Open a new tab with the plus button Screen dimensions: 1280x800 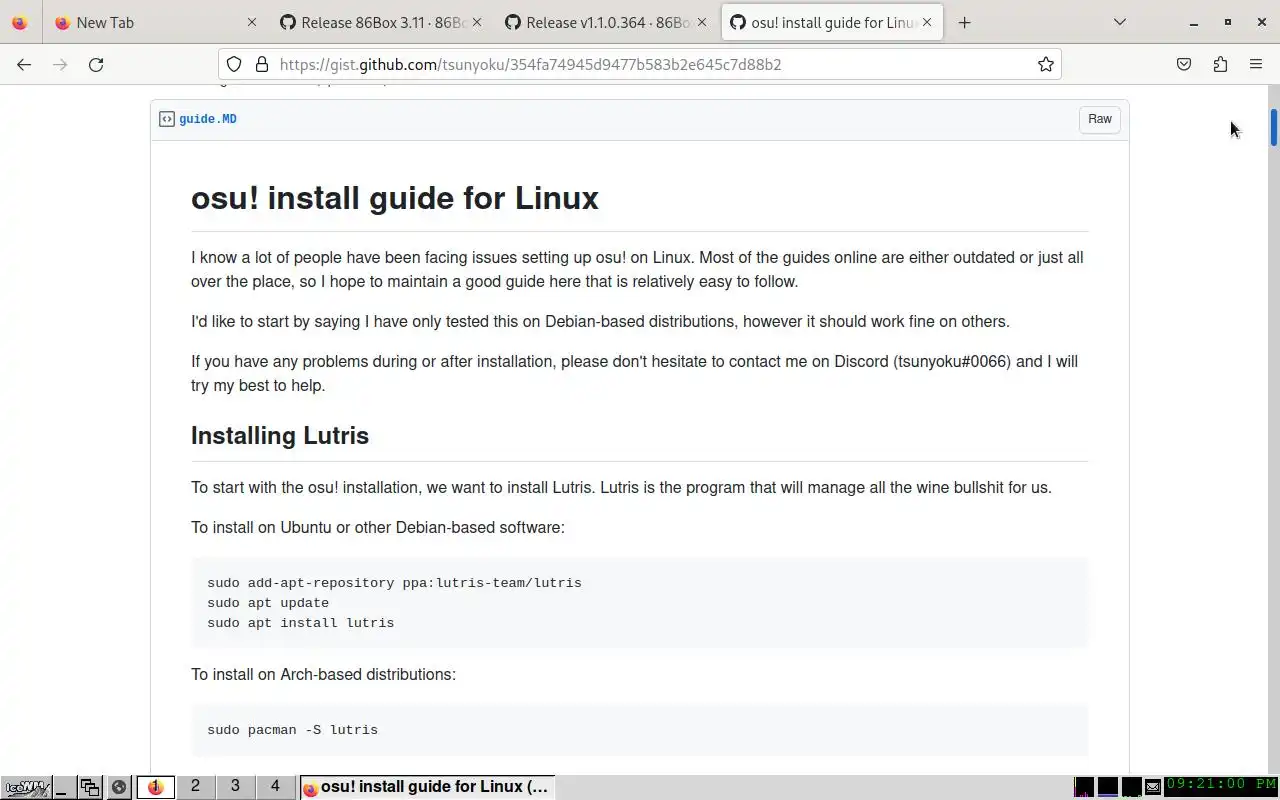pyautogui.click(x=964, y=22)
